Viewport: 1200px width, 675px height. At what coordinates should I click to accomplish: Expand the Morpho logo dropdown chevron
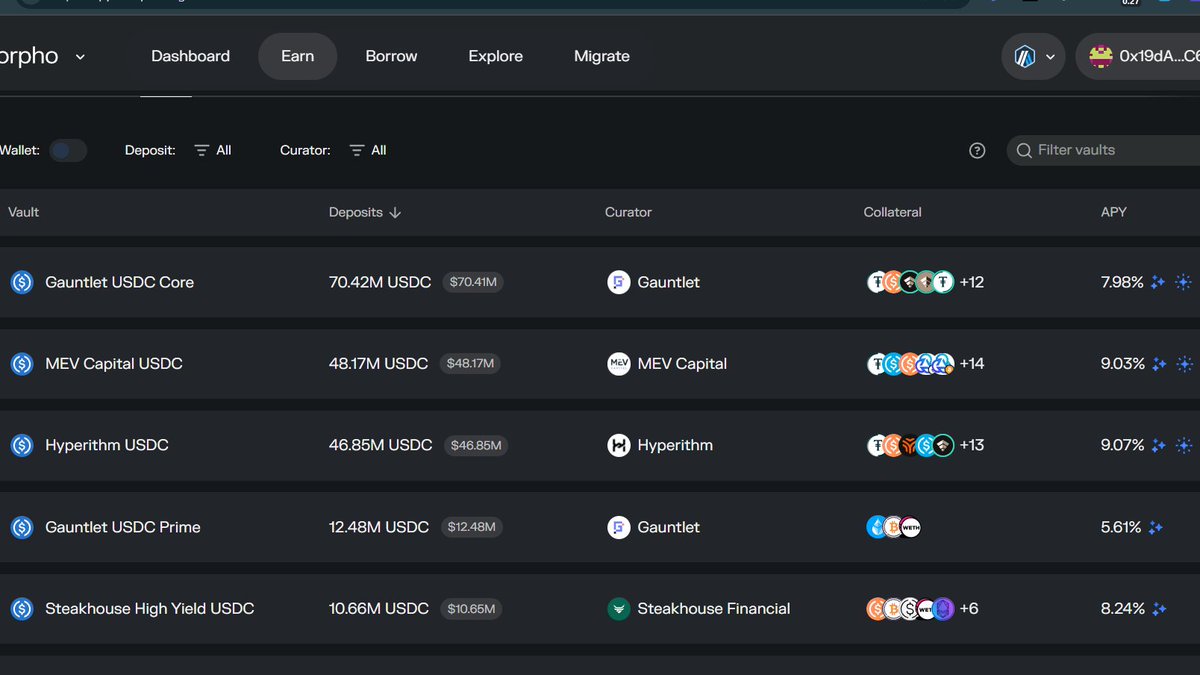coord(80,57)
